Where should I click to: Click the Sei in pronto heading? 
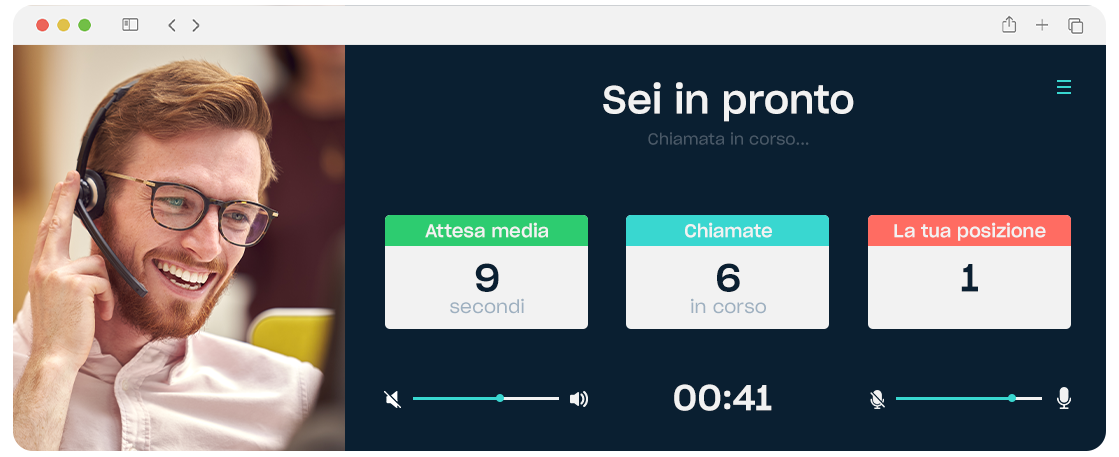tap(728, 100)
